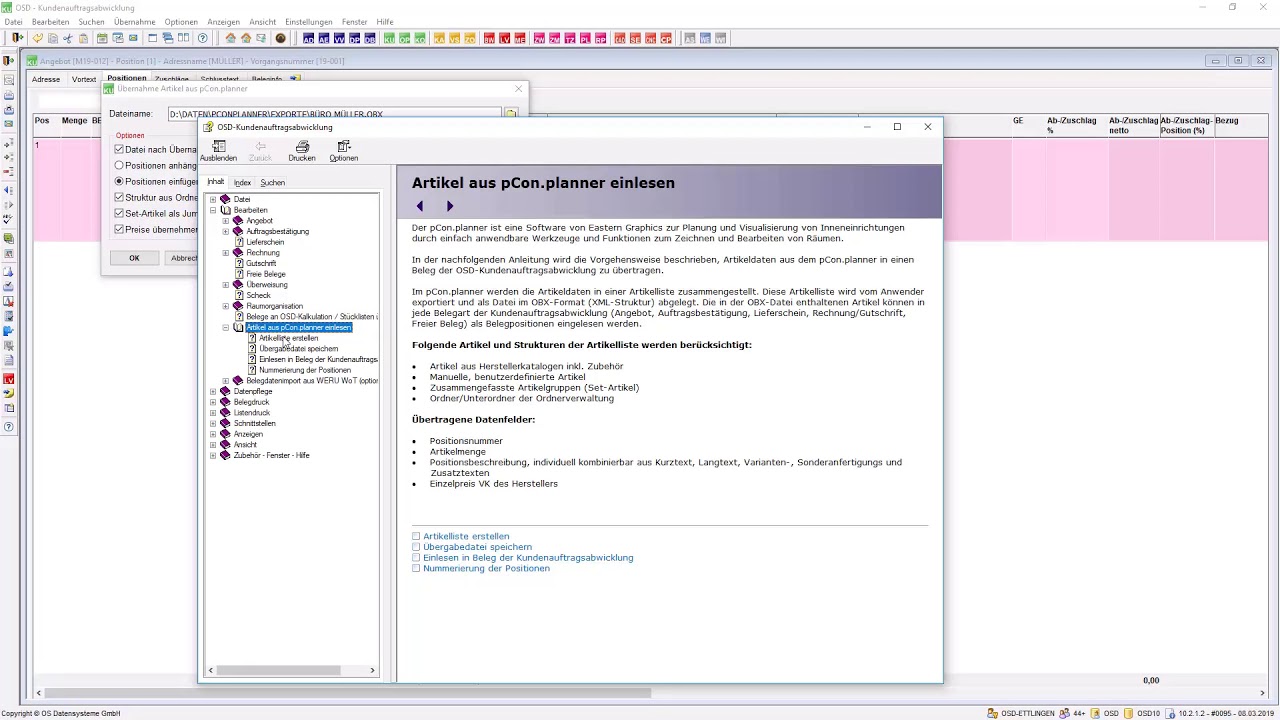This screenshot has width=1280, height=720.
Task: Open the 'Artikelliste erstellen' link in help content
Action: tap(466, 537)
